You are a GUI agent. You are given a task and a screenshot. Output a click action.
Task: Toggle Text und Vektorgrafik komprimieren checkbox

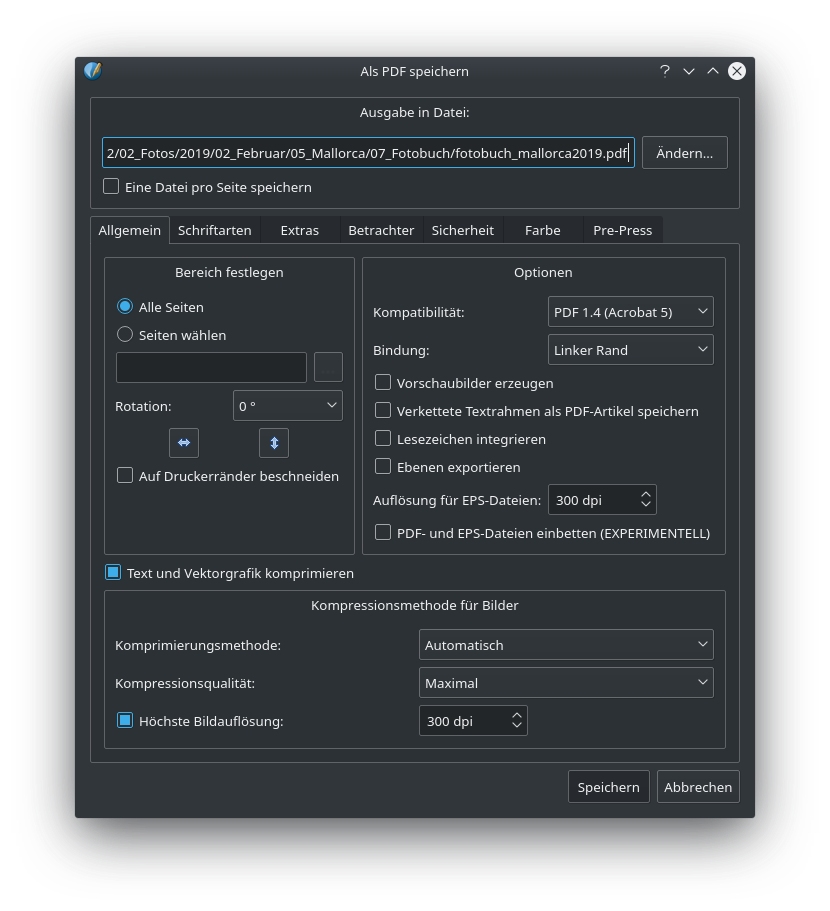pyautogui.click(x=113, y=573)
